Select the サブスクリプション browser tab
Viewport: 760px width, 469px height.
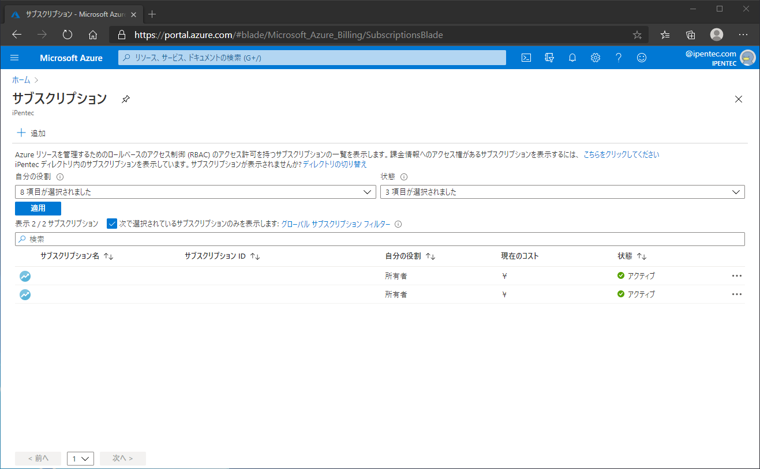click(73, 15)
